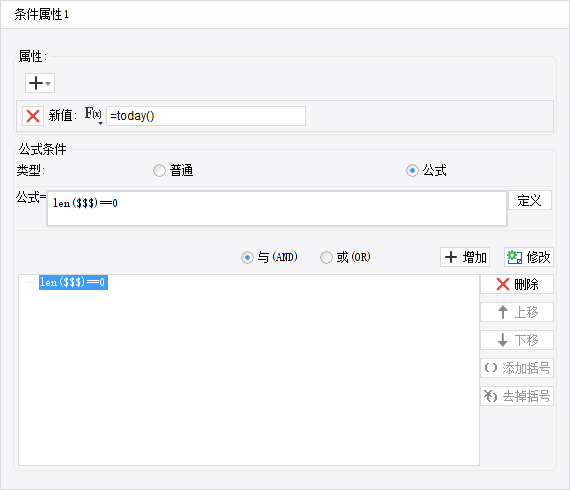Viewport: 570px width, 490px height.
Task: Move condition up with 上移
Action: pos(517,312)
